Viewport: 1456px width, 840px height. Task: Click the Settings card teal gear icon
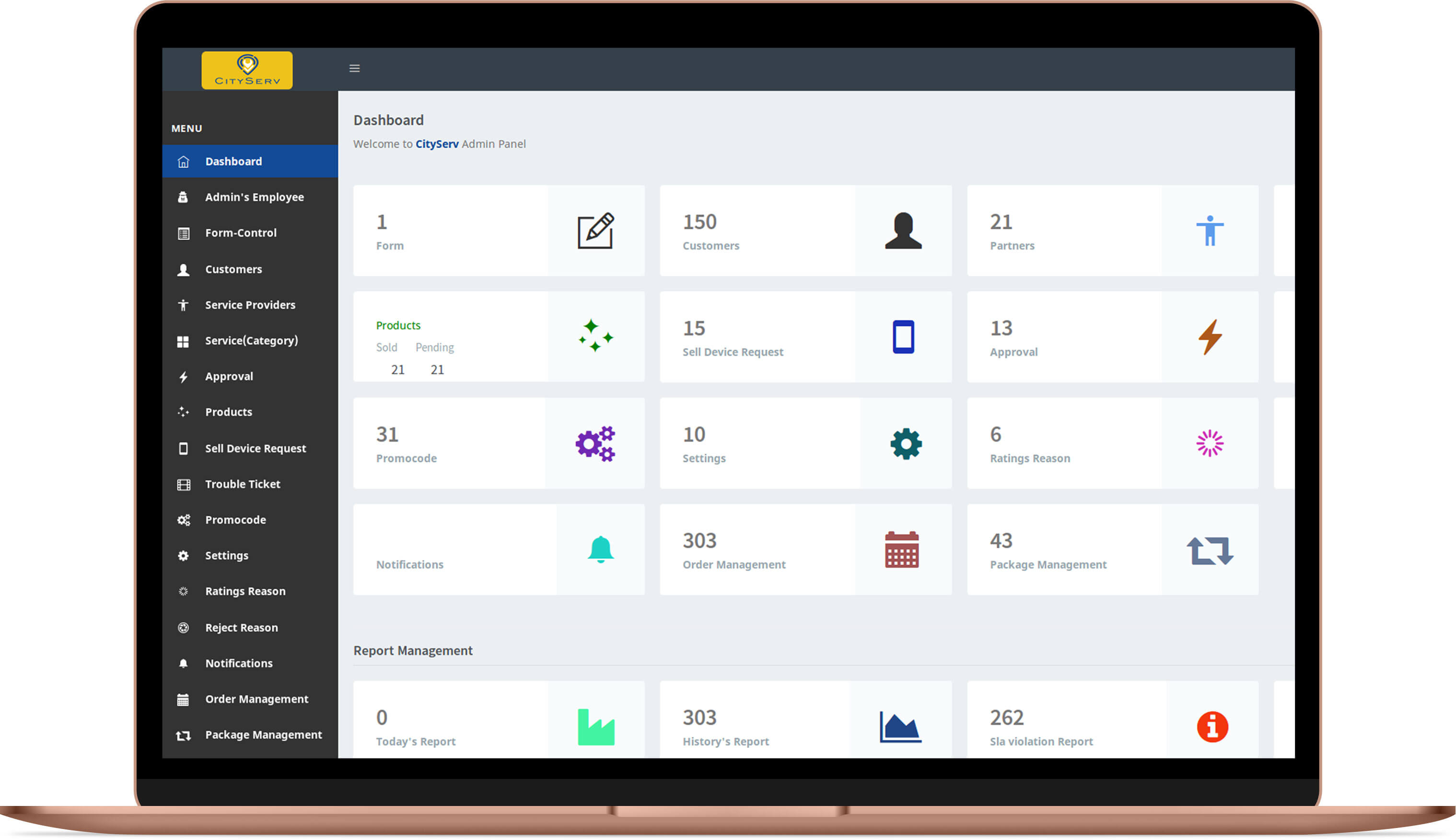(x=906, y=443)
